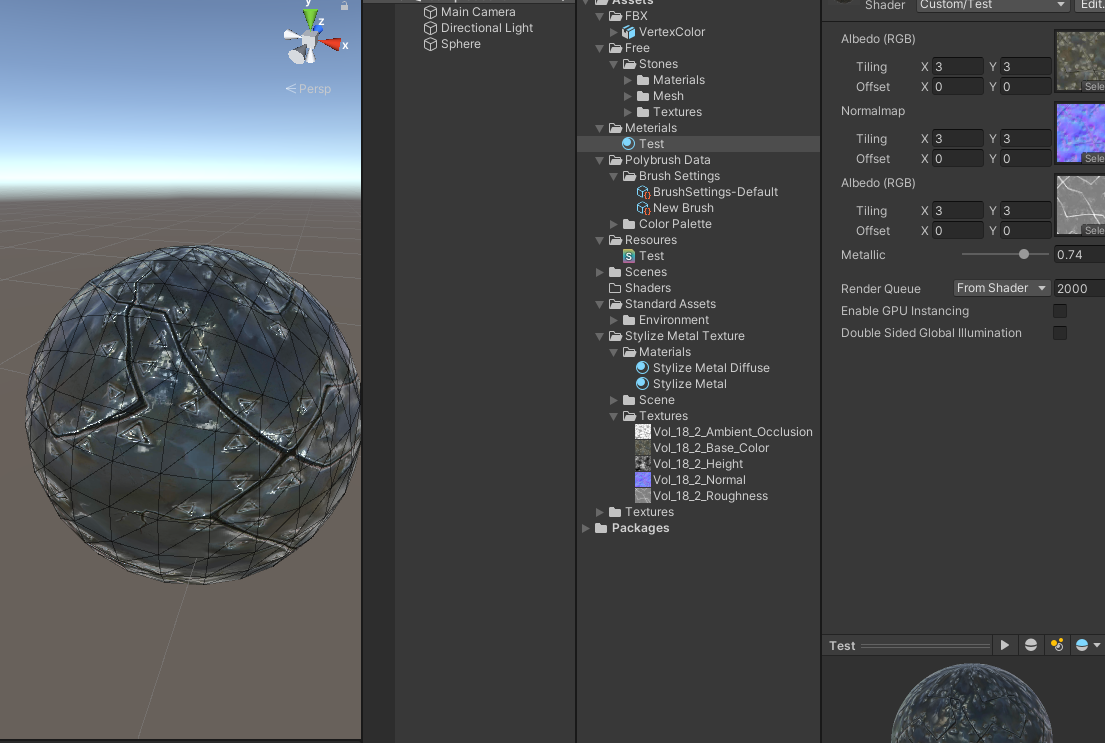
Task: Click the Vol_18_2_Roughness texture icon
Action: [x=643, y=496]
